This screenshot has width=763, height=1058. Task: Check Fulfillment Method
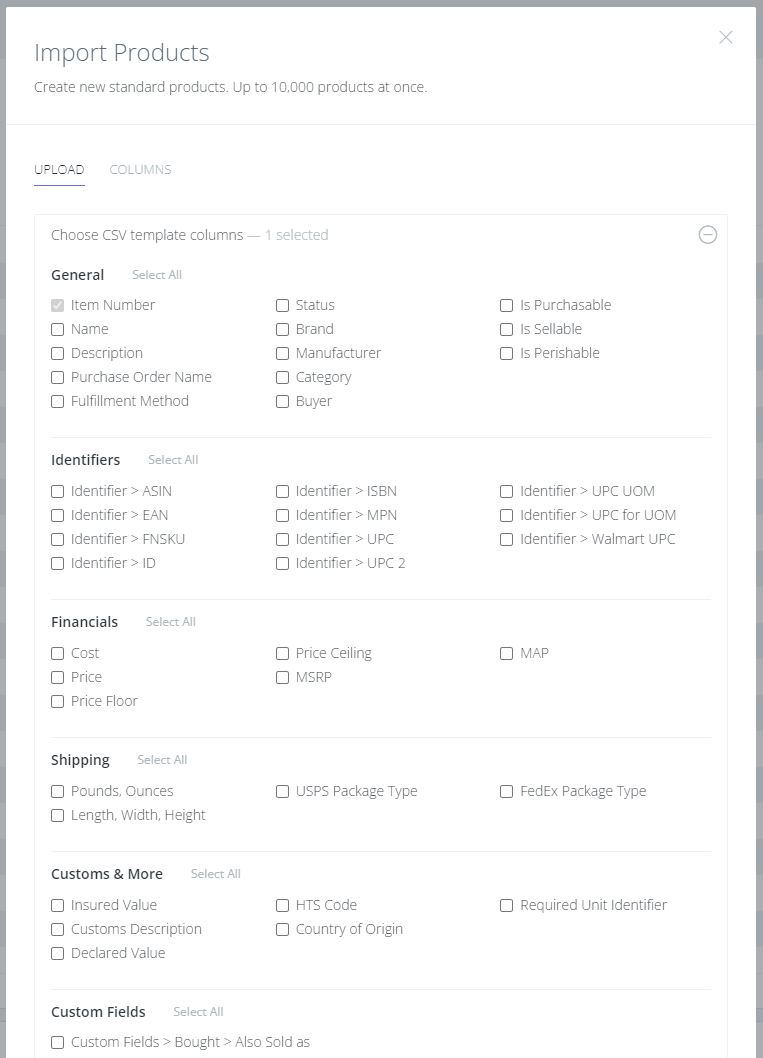point(58,401)
